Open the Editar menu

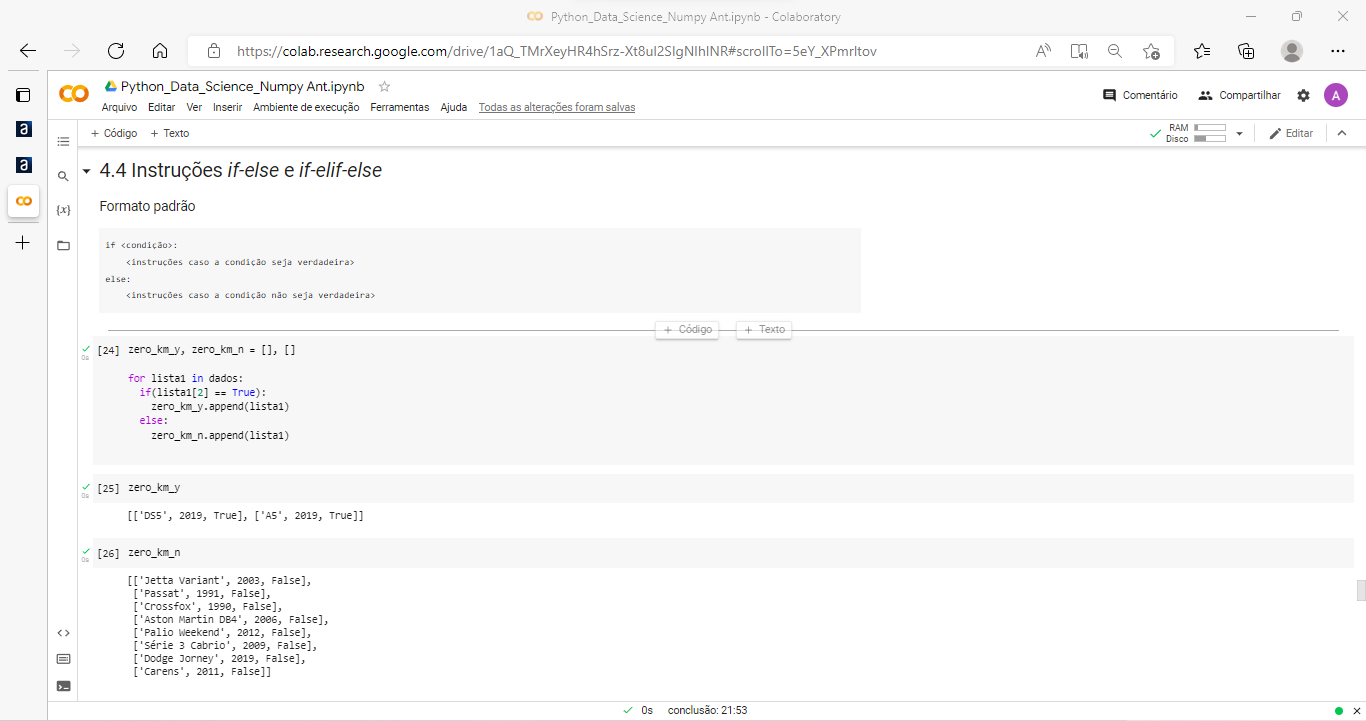tap(161, 107)
